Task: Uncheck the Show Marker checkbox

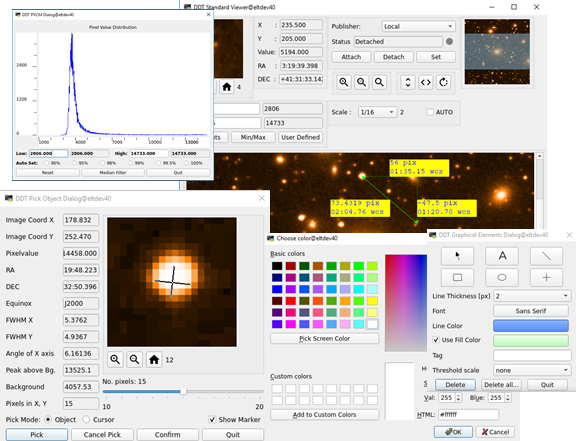Action: (212, 420)
